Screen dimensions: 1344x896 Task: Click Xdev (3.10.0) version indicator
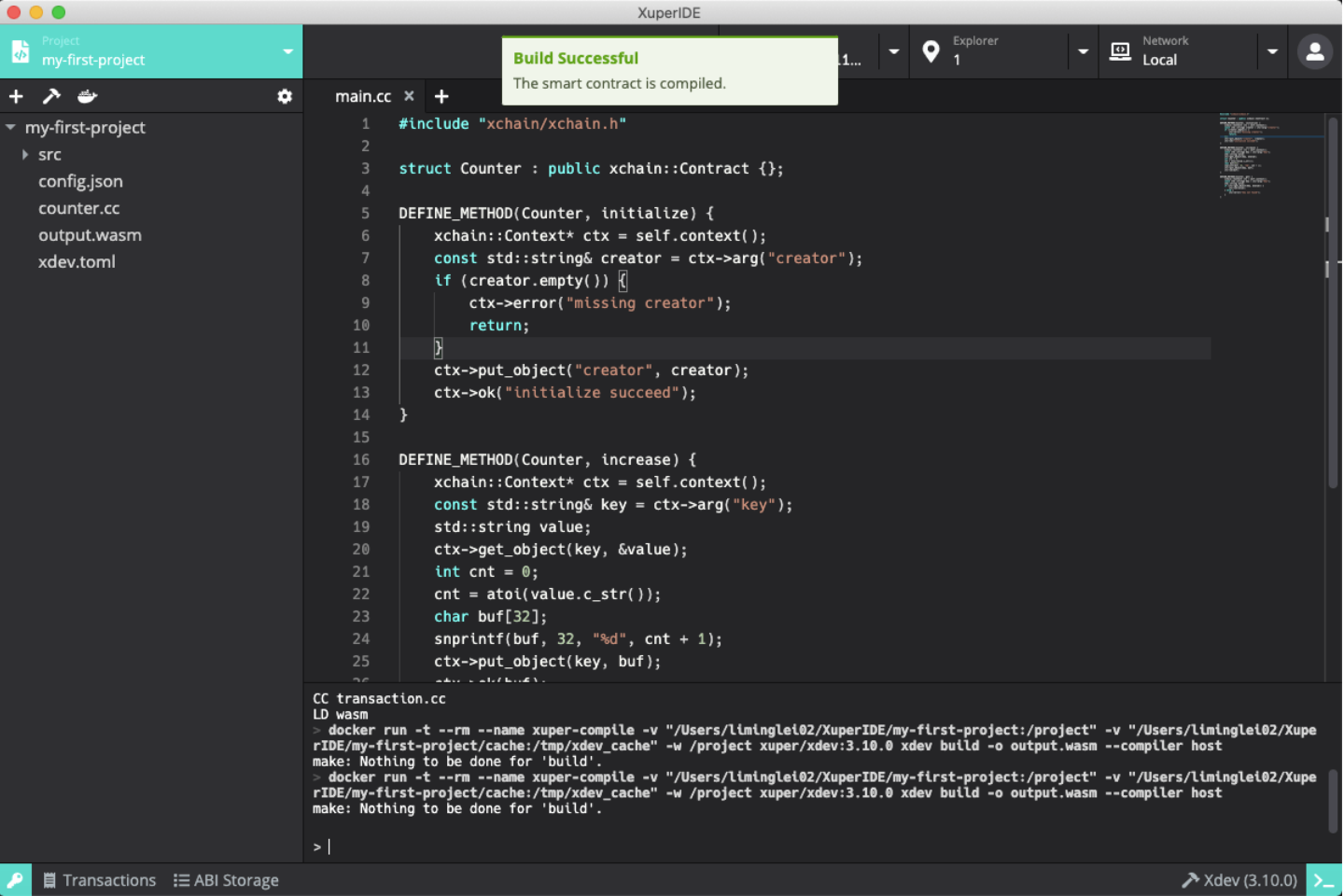1239,880
